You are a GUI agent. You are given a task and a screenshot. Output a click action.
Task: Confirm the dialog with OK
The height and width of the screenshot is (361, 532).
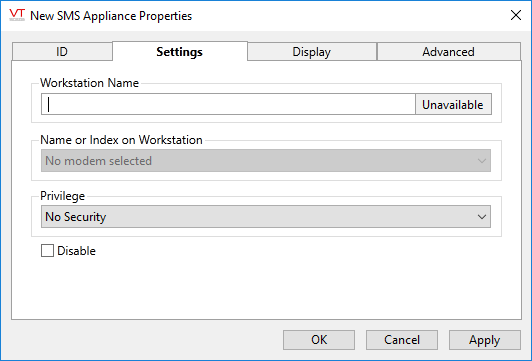click(x=319, y=340)
